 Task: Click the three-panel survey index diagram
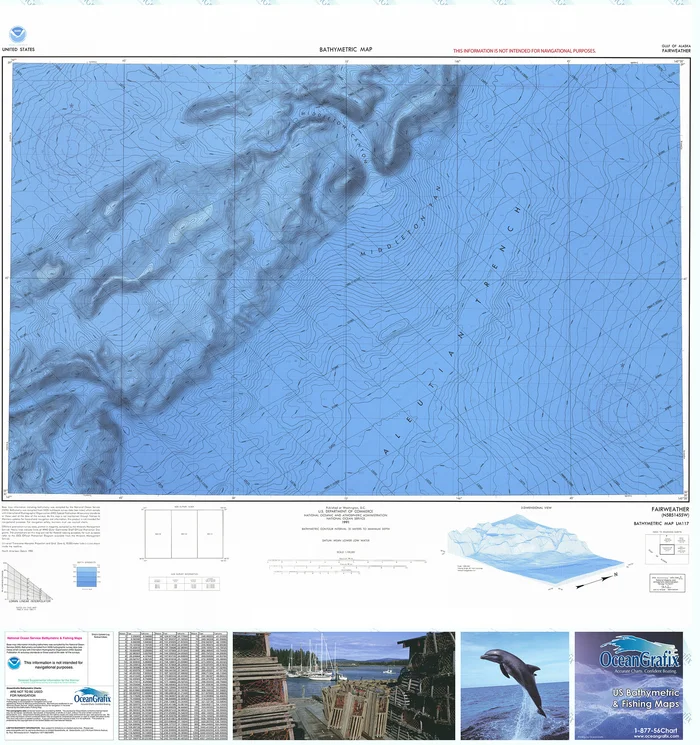[184, 534]
